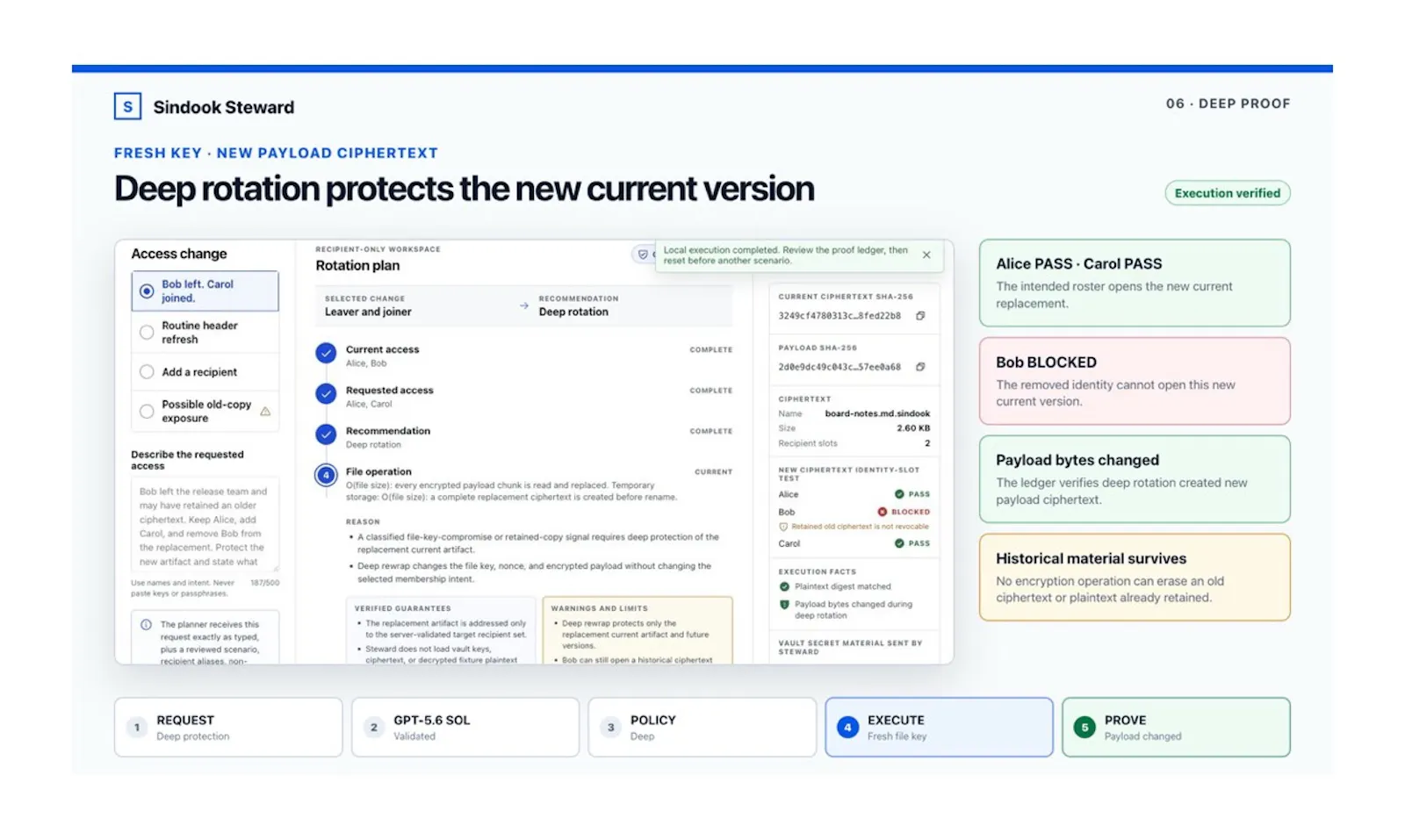Click the 'Execution facts' section label
Screen dimensions: 1405x840
pyautogui.click(x=817, y=571)
